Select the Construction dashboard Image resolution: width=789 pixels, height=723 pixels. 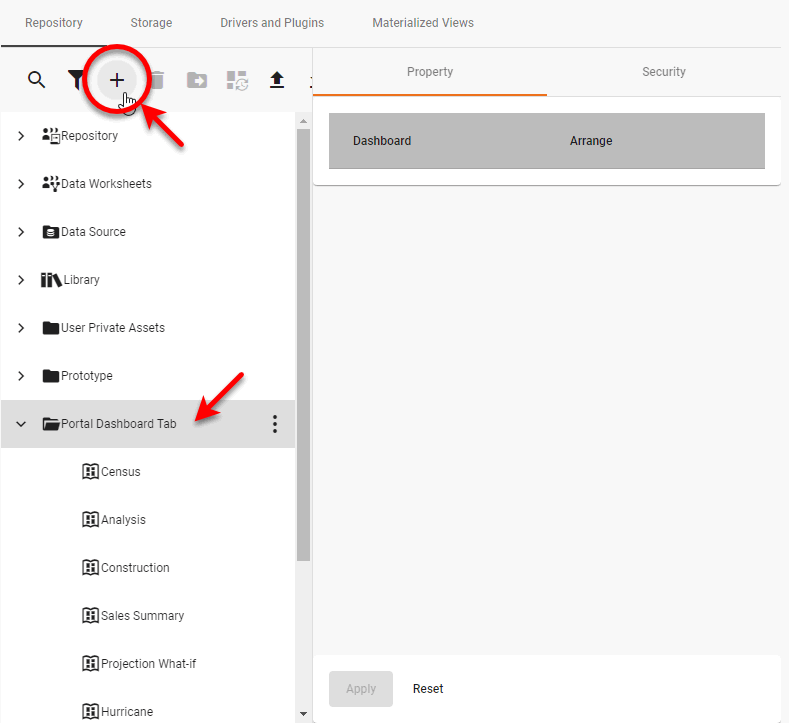[135, 568]
